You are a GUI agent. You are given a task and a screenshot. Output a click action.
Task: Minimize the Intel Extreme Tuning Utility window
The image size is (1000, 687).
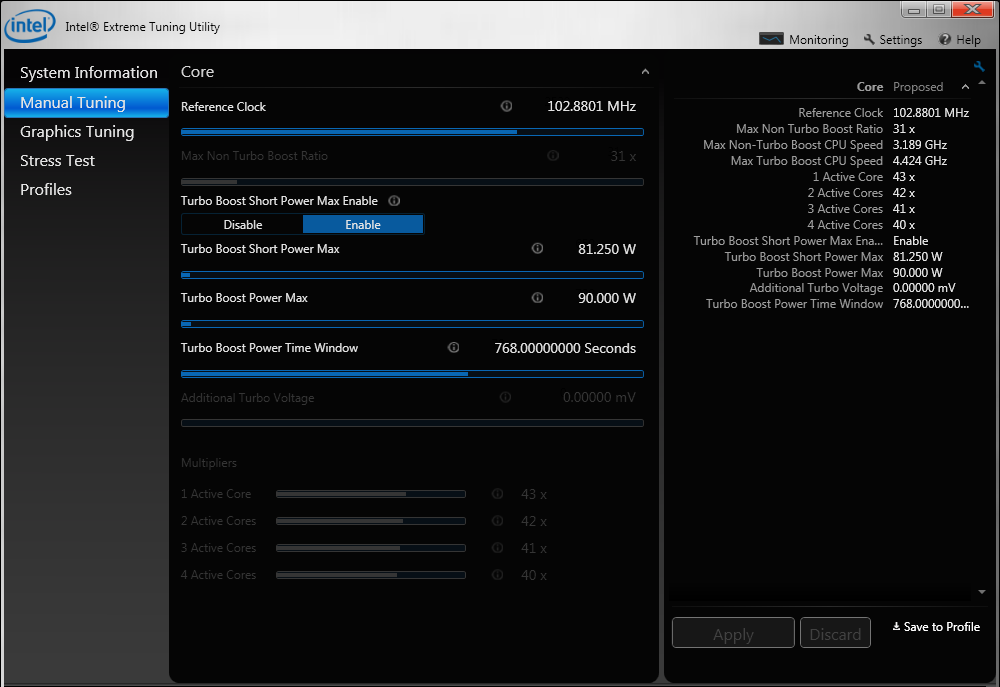[914, 10]
